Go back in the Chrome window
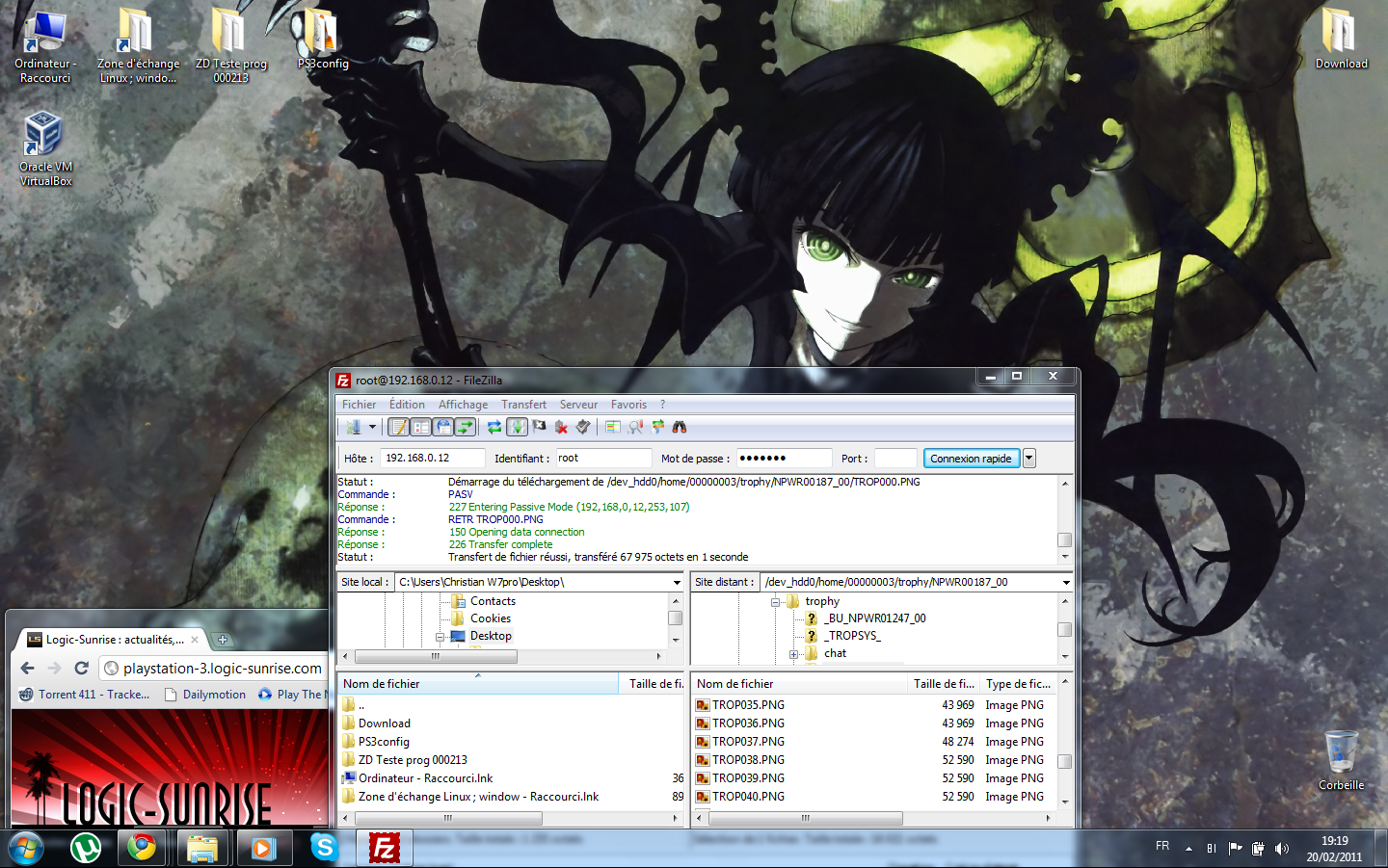Image resolution: width=1388 pixels, height=868 pixels. (27, 668)
